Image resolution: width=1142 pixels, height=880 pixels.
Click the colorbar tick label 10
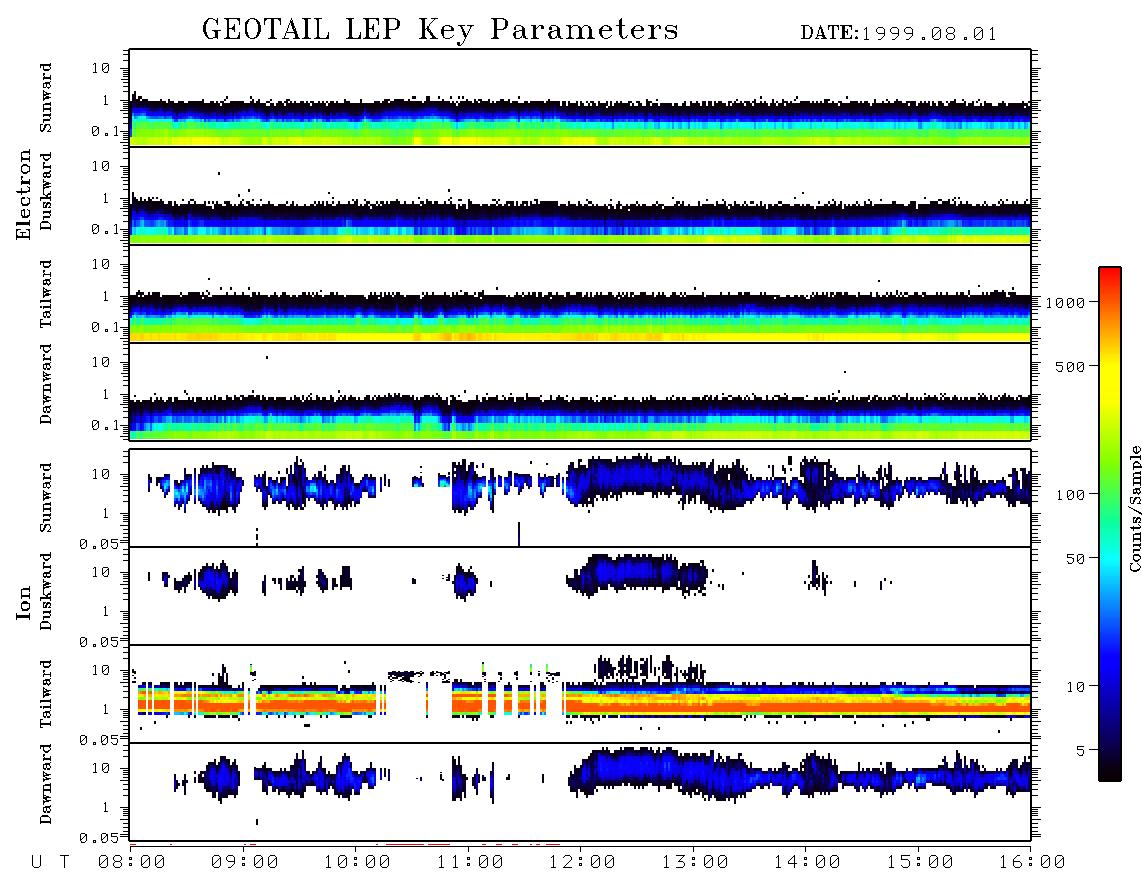1075,686
